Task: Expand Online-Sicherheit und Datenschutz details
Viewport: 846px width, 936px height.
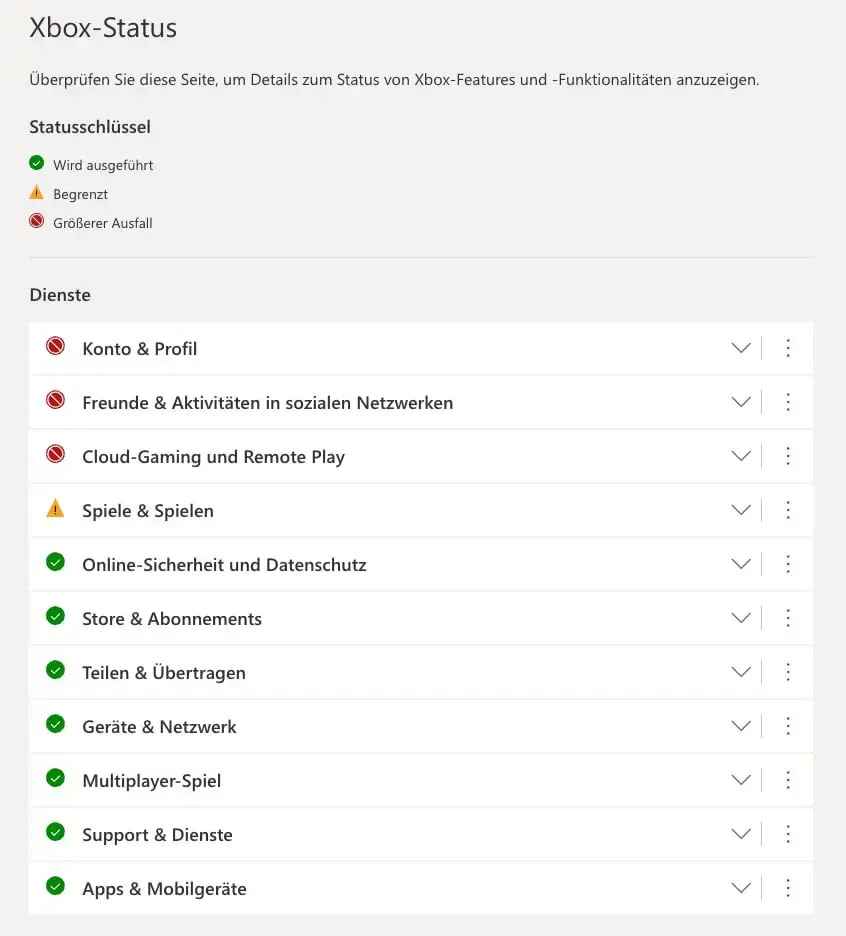Action: click(x=741, y=564)
